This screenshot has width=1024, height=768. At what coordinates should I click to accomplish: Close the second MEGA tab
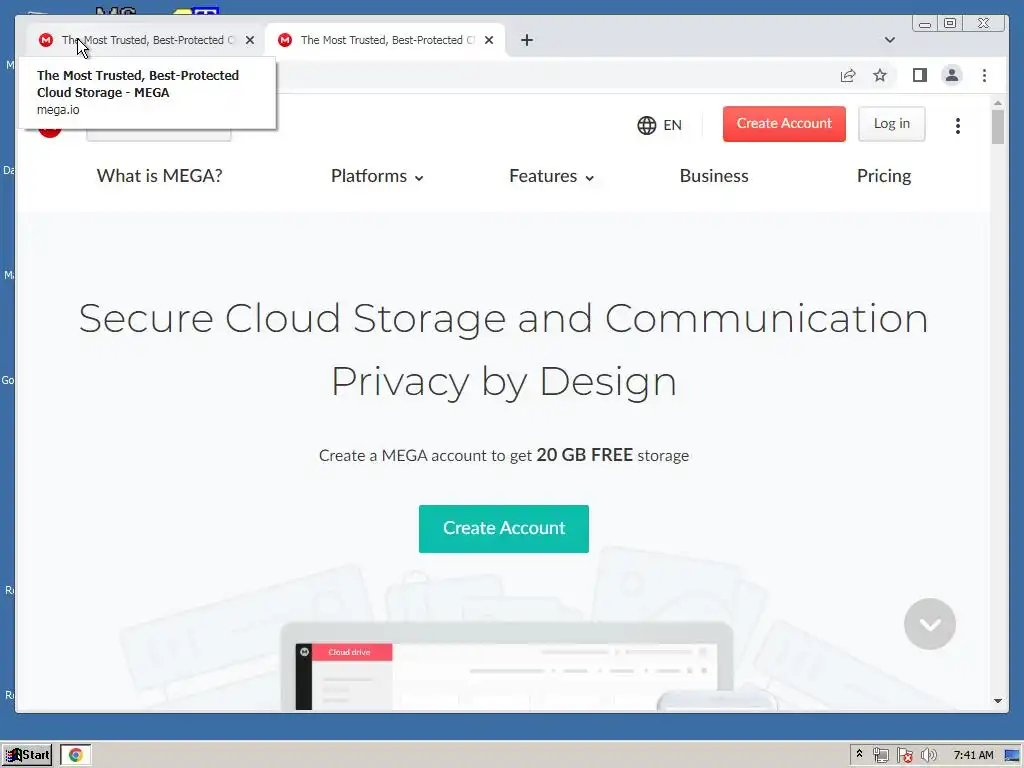coord(488,40)
